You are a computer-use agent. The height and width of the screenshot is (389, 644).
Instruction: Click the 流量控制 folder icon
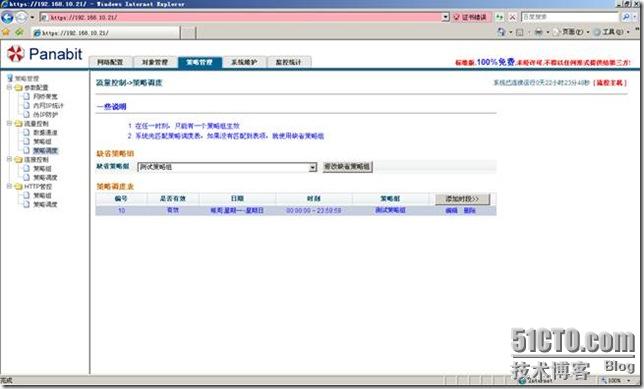(x=18, y=123)
